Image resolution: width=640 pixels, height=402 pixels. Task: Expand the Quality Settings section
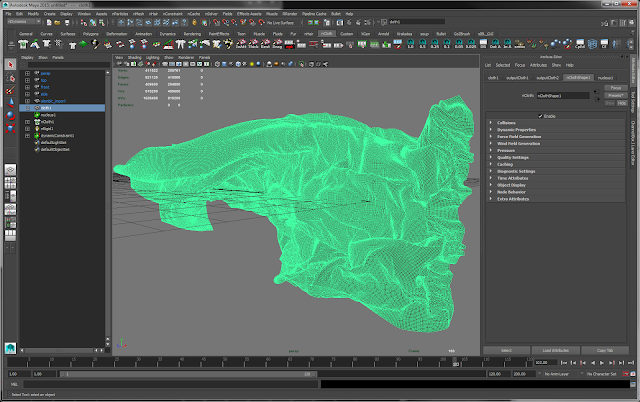point(556,158)
